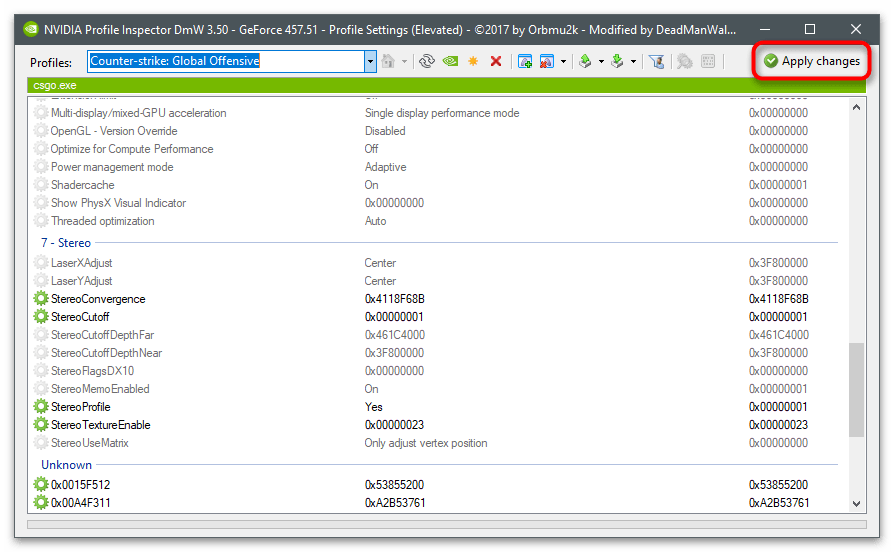Click gear icon beside StereoTextureEnable
The width and height of the screenshot is (894, 552).
pos(40,425)
